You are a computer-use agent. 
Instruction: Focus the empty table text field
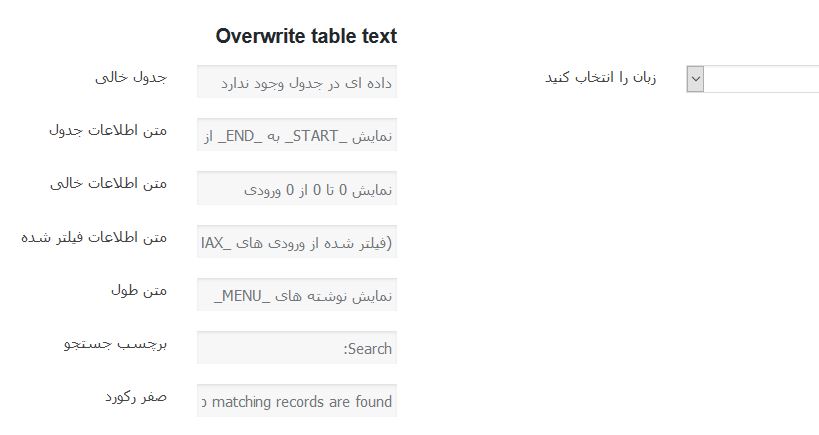[297, 81]
